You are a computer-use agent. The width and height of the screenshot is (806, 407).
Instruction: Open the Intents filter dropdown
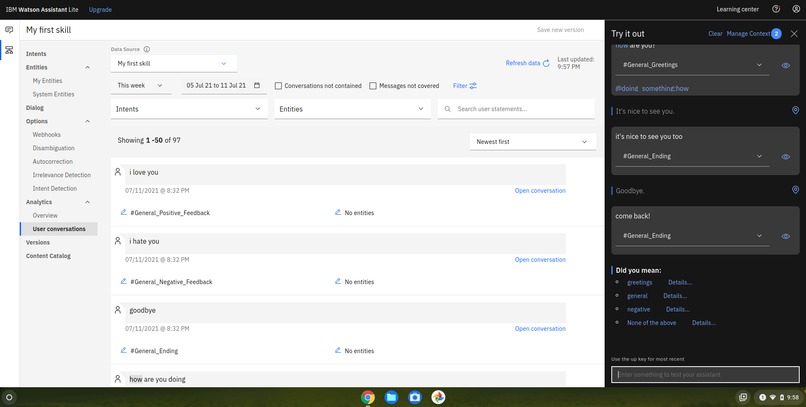point(189,109)
